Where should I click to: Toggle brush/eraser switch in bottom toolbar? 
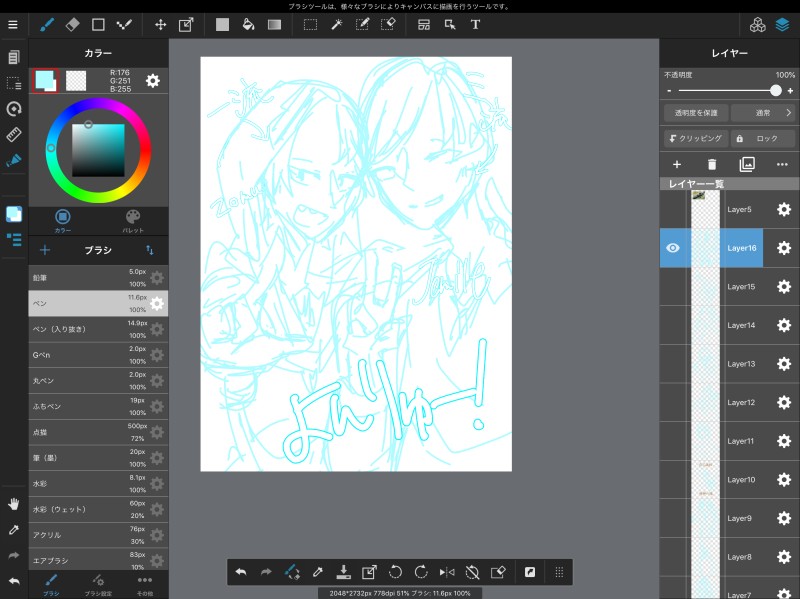[292, 572]
